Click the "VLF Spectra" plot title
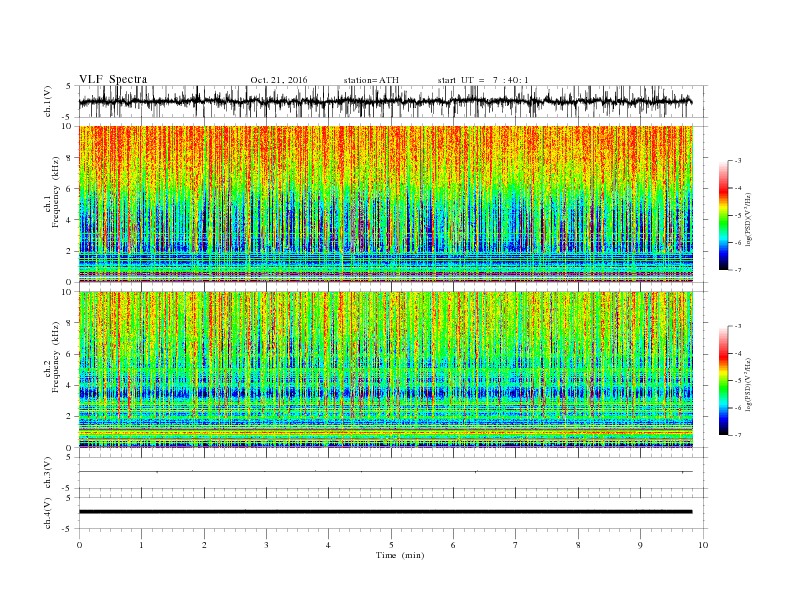The image size is (792, 612). tap(113, 79)
